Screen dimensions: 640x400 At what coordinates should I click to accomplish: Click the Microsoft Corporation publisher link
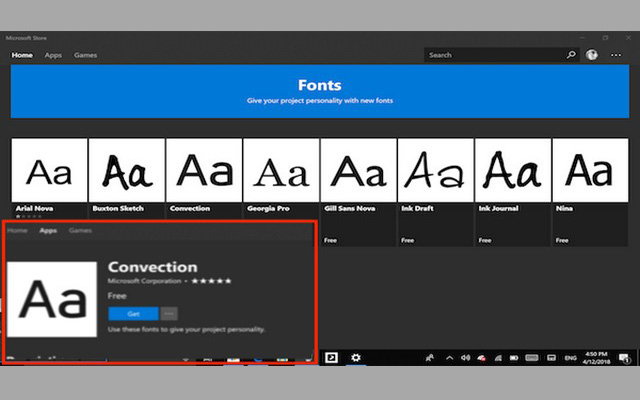click(144, 281)
